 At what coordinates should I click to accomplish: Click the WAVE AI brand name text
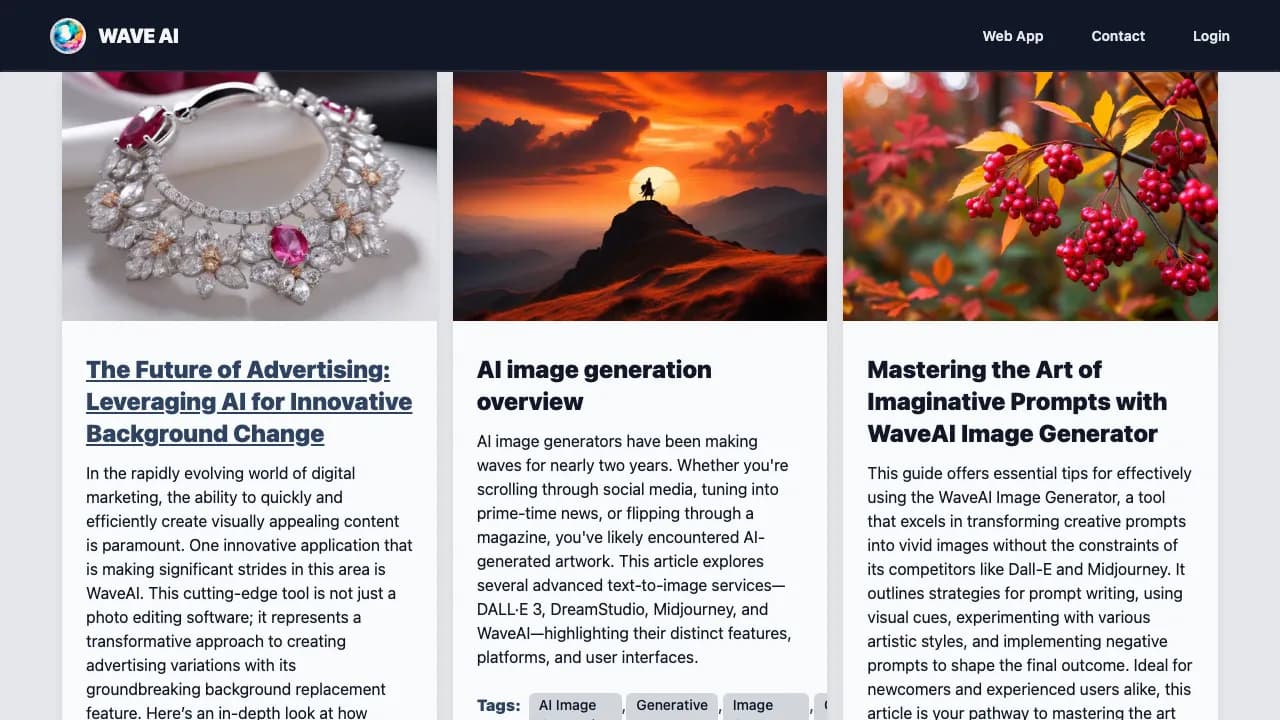coord(138,36)
